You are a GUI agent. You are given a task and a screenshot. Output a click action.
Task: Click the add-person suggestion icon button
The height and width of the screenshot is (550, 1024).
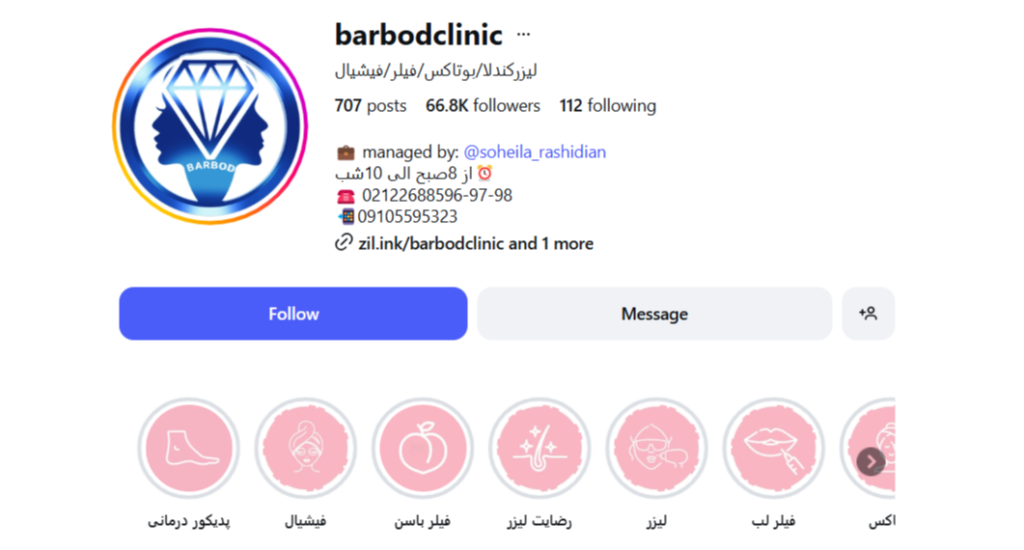click(868, 314)
